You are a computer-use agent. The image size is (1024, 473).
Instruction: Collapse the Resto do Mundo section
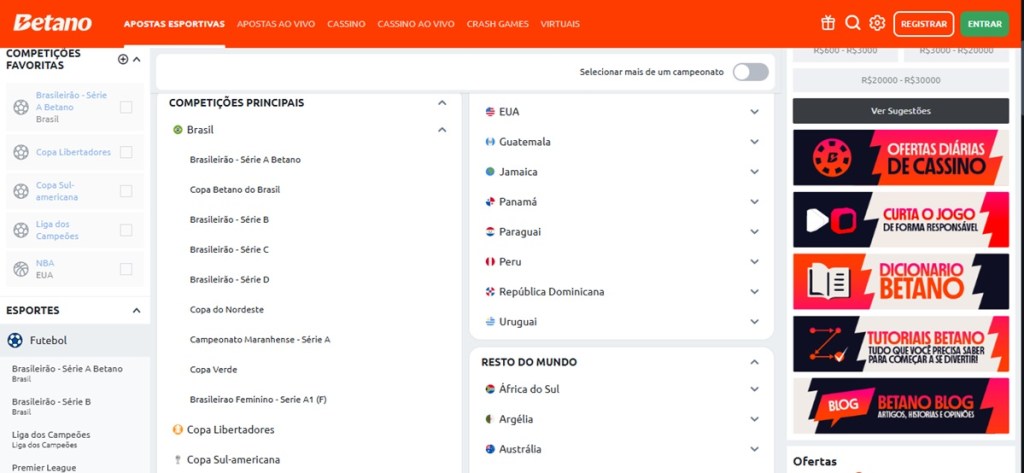coord(754,362)
